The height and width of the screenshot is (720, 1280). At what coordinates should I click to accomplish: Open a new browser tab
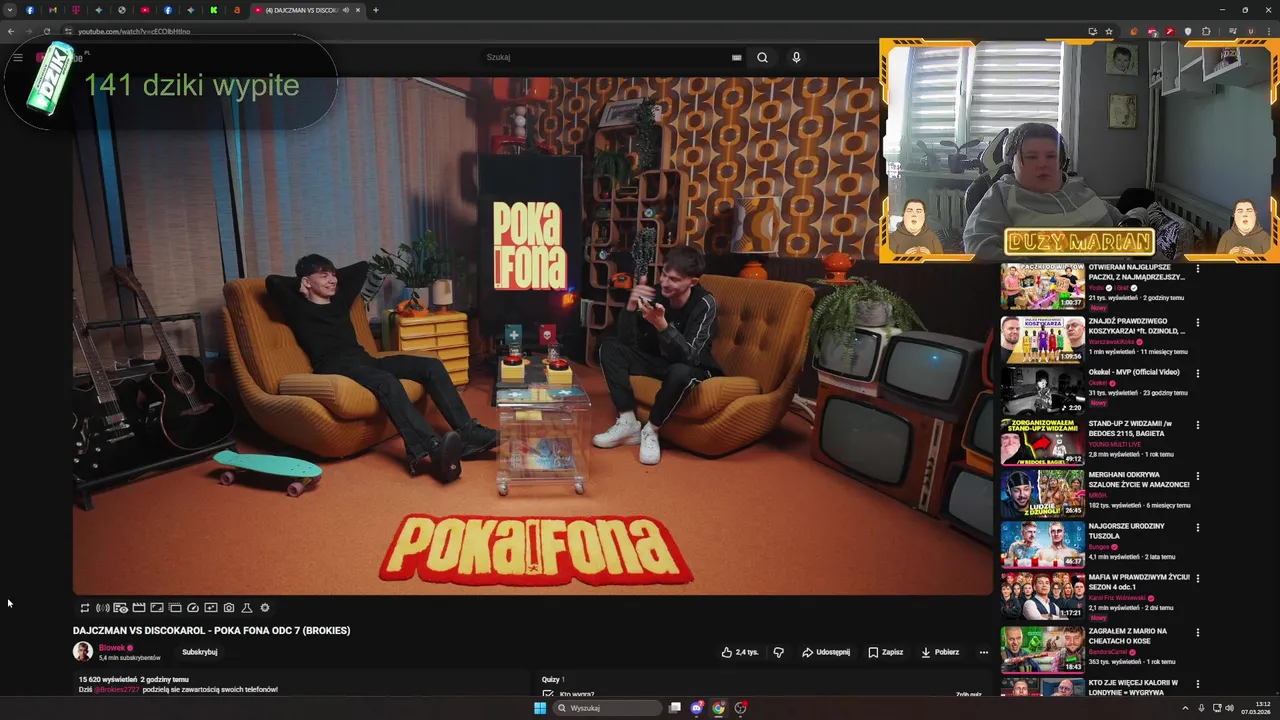tap(376, 10)
